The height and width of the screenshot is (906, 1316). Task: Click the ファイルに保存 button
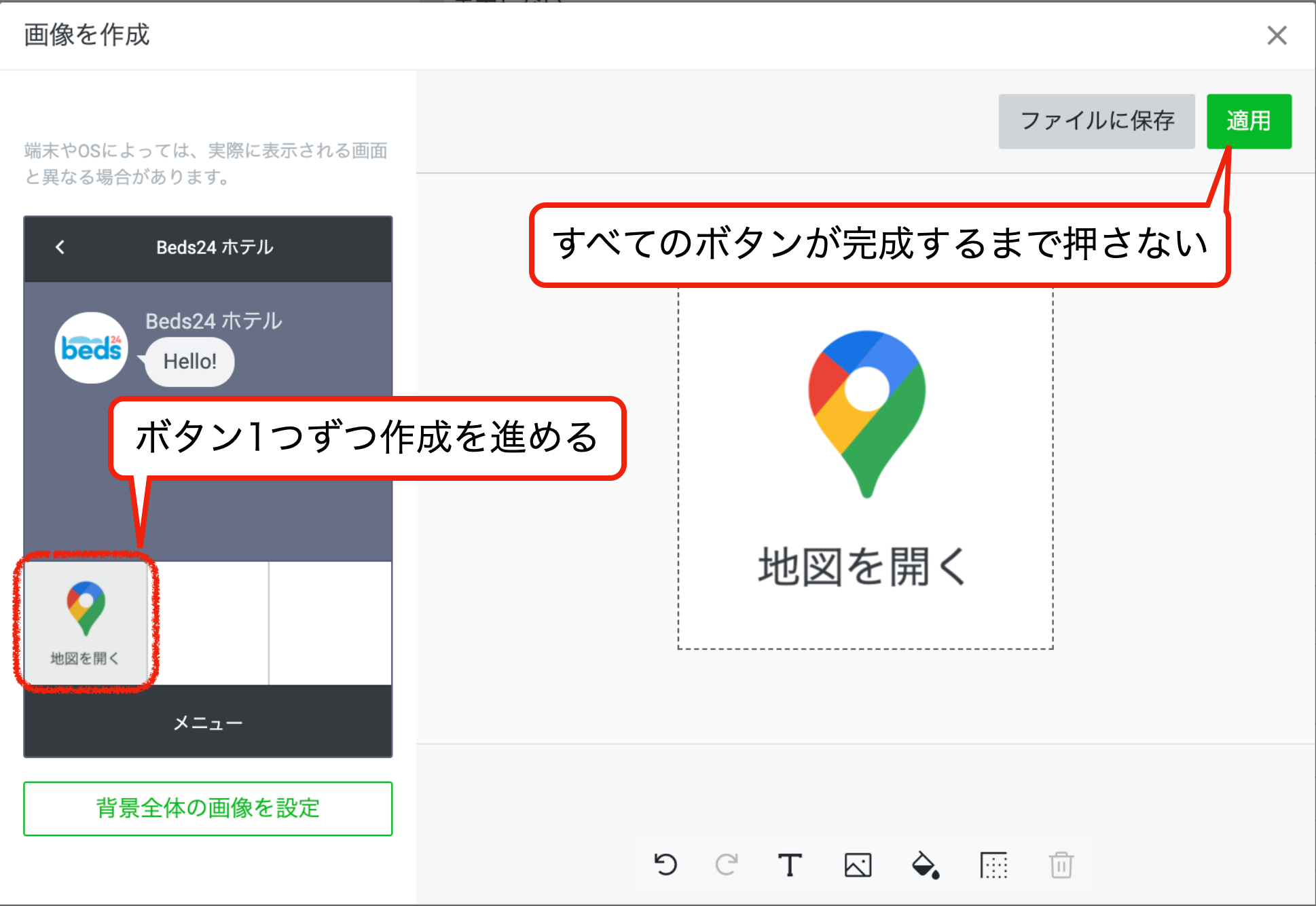(x=1096, y=121)
